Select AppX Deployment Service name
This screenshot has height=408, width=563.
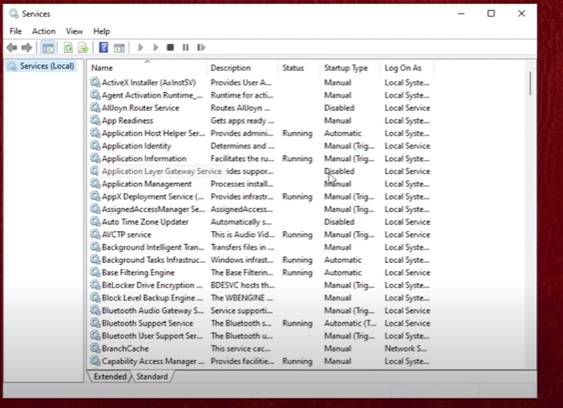pyautogui.click(x=153, y=196)
